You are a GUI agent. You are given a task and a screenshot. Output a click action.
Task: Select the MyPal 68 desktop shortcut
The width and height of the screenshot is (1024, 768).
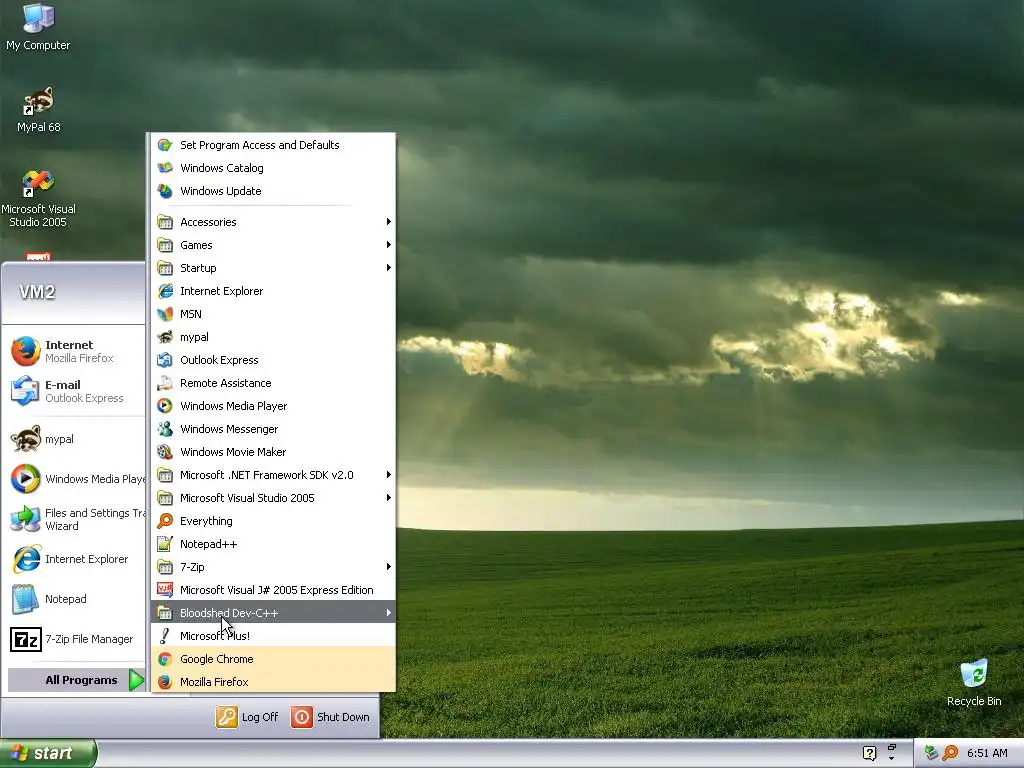(38, 109)
